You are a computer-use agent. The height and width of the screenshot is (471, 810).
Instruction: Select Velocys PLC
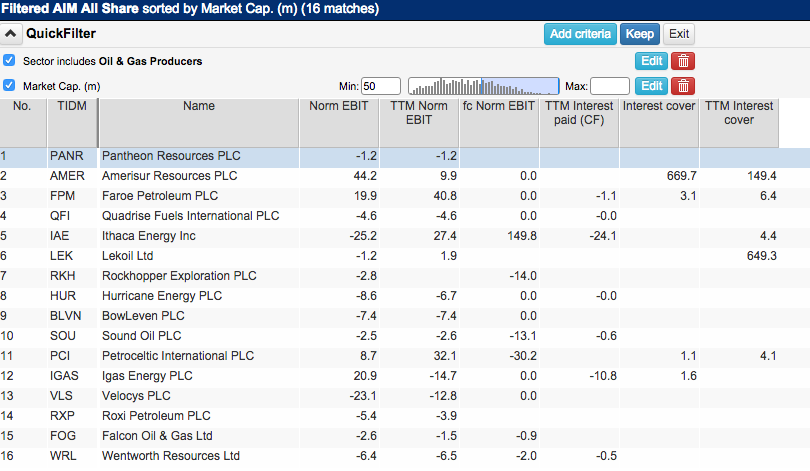click(x=136, y=396)
